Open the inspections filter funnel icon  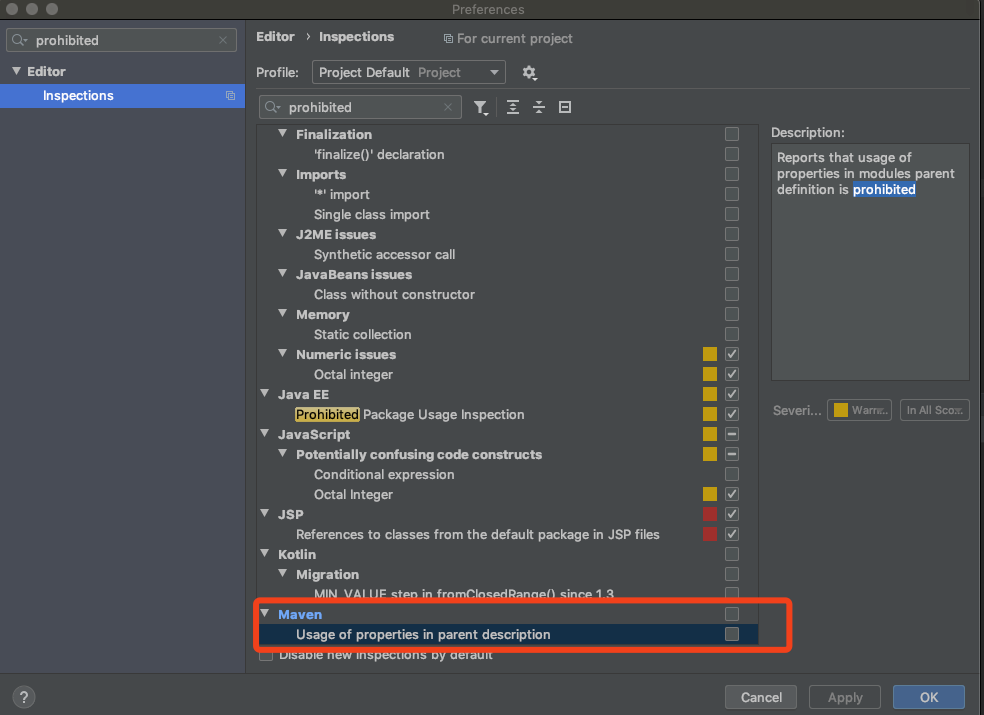tap(481, 107)
